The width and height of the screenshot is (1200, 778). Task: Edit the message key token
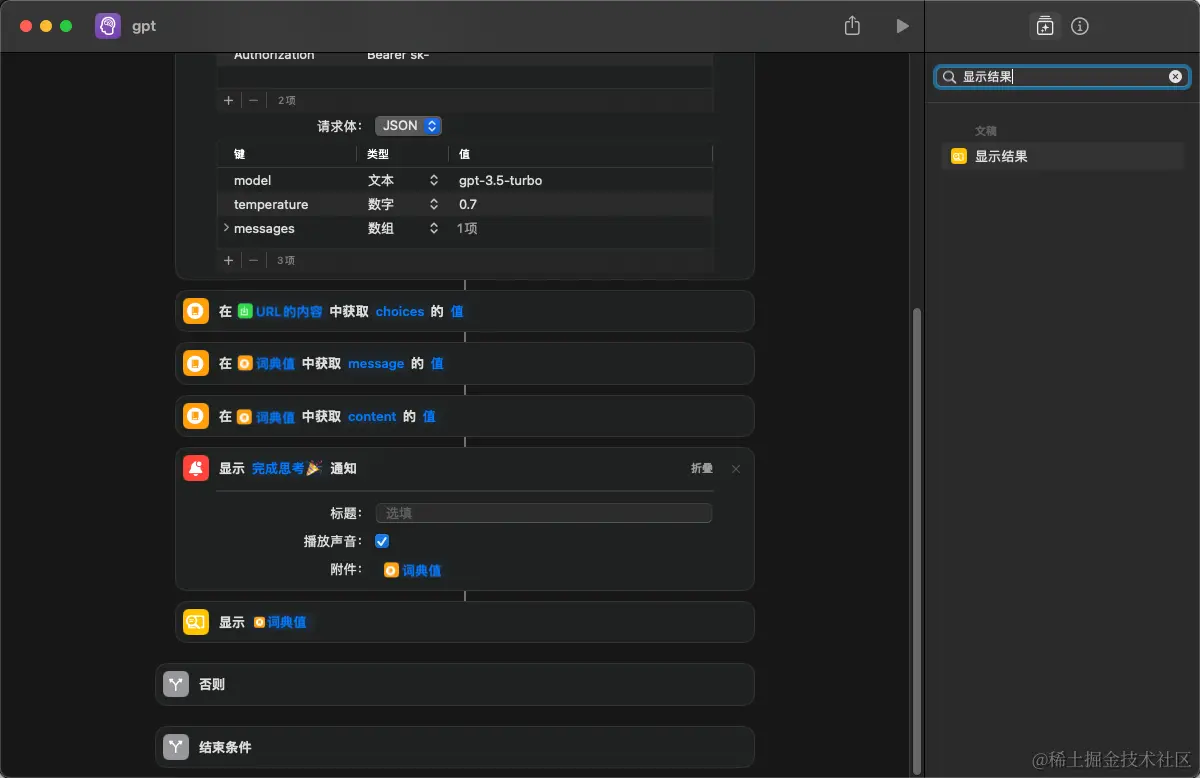click(x=376, y=364)
